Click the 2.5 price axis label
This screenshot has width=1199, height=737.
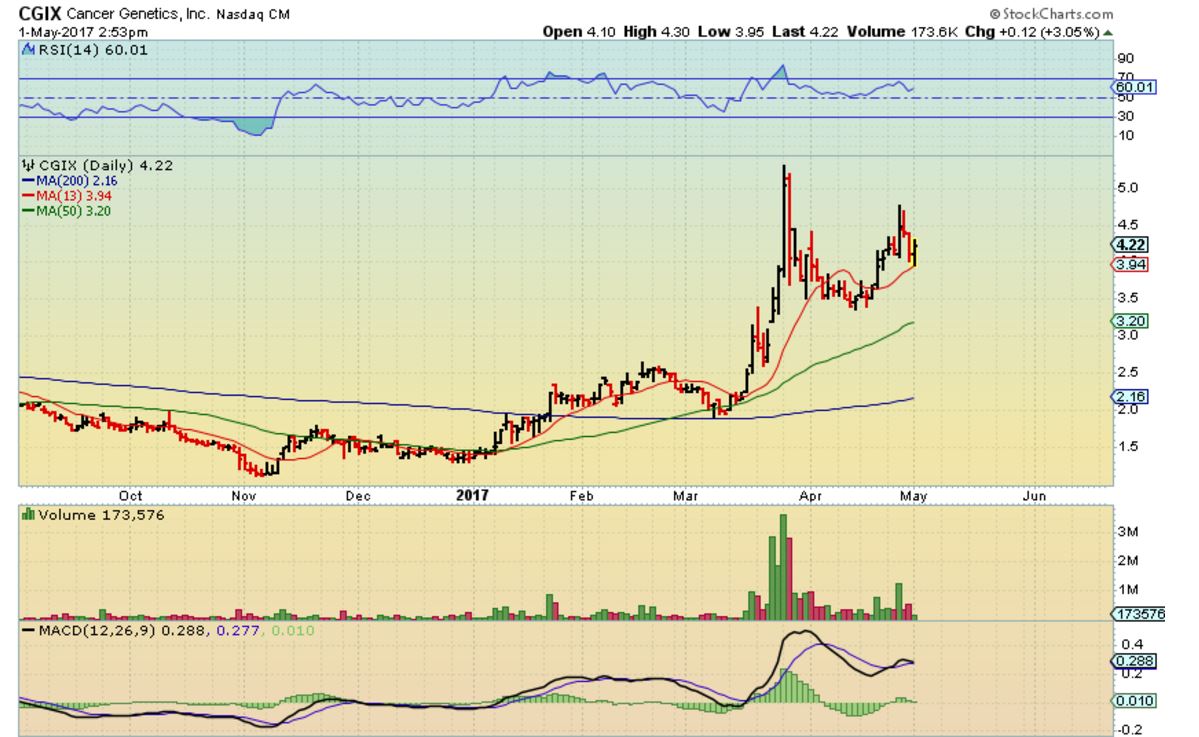pyautogui.click(x=1128, y=372)
